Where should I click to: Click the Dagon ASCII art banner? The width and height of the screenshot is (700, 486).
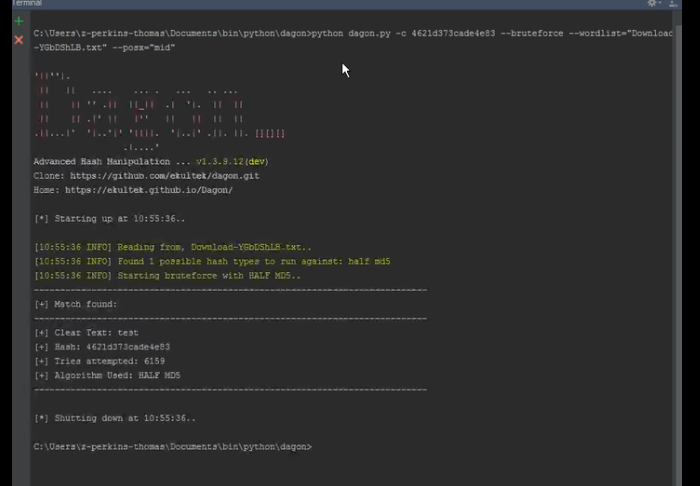[160, 112]
